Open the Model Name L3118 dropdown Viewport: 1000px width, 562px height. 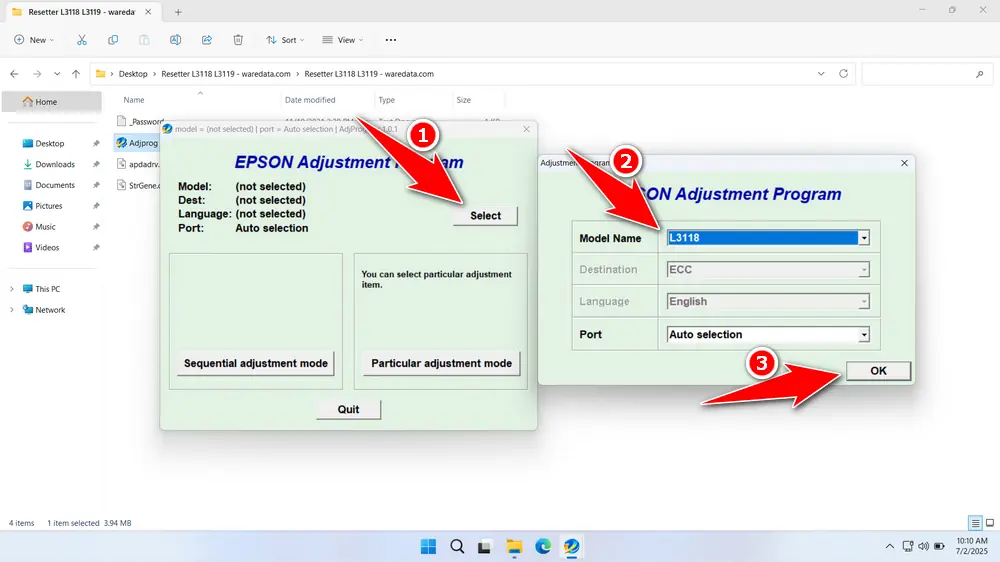[864, 238]
